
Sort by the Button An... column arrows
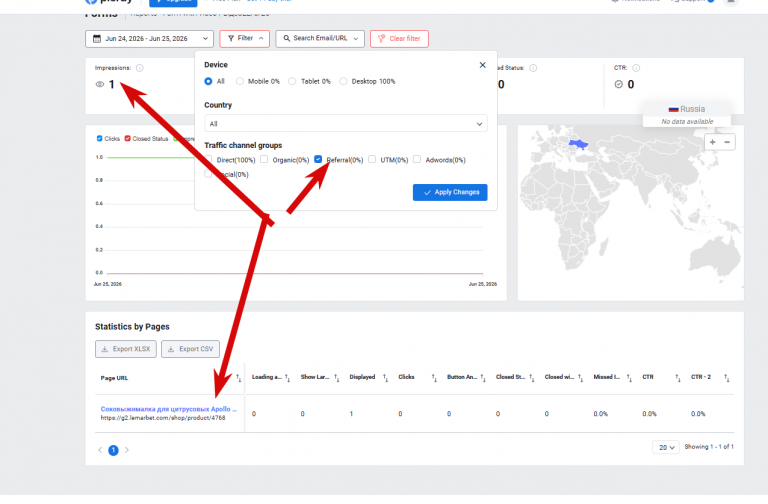point(483,378)
